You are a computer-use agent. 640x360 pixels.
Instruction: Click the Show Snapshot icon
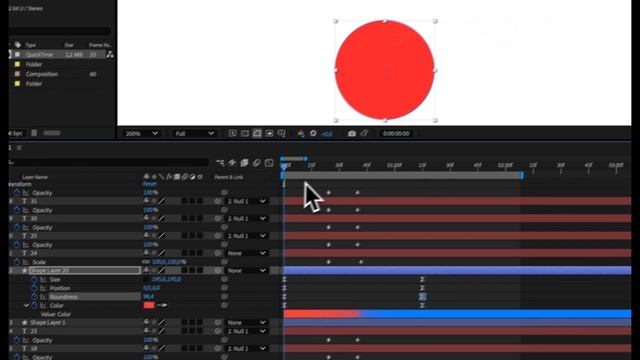[x=364, y=133]
